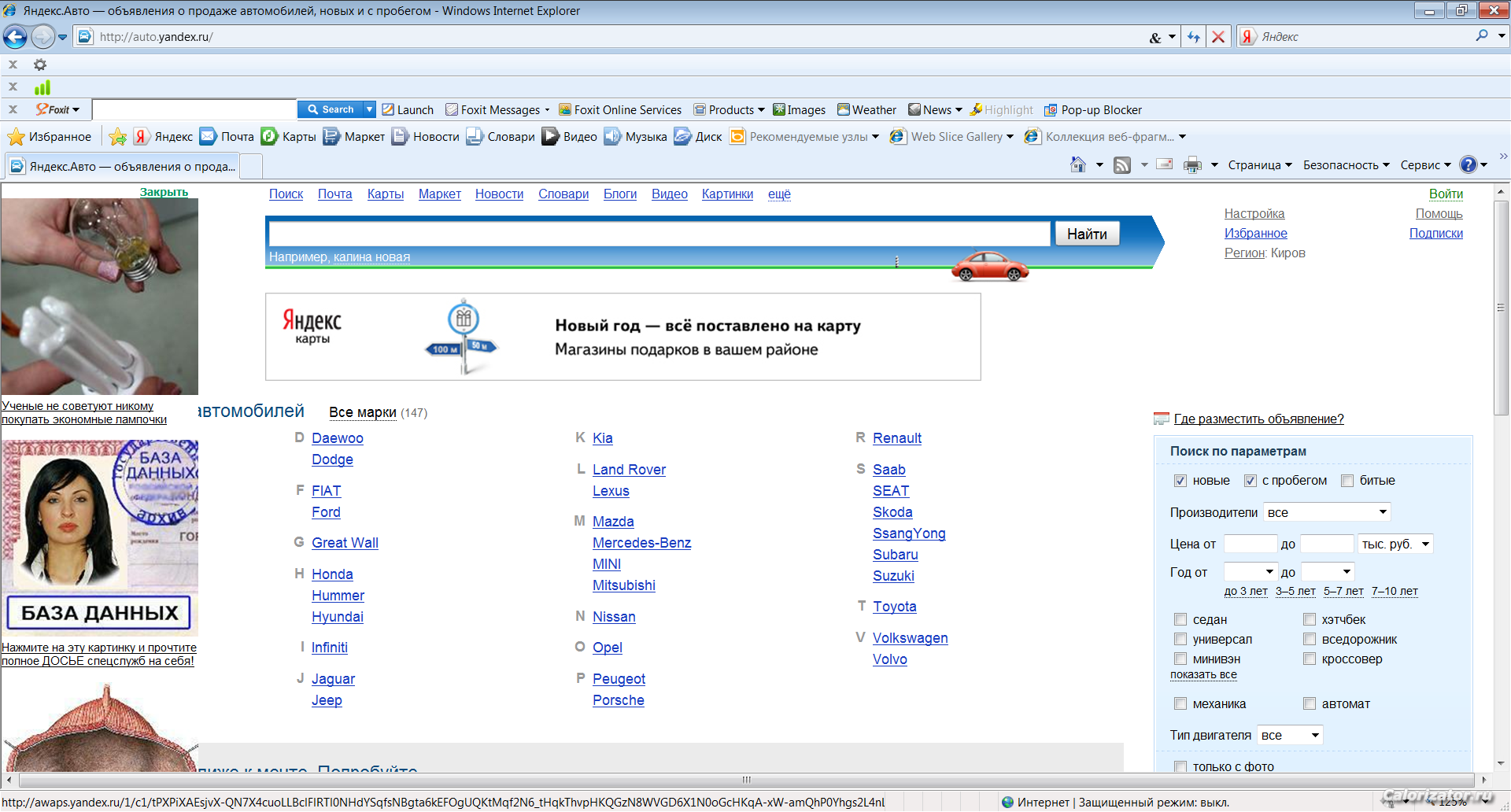The image size is (1511, 812).
Task: Open Видео favorites bar shortcut
Action: point(570,137)
